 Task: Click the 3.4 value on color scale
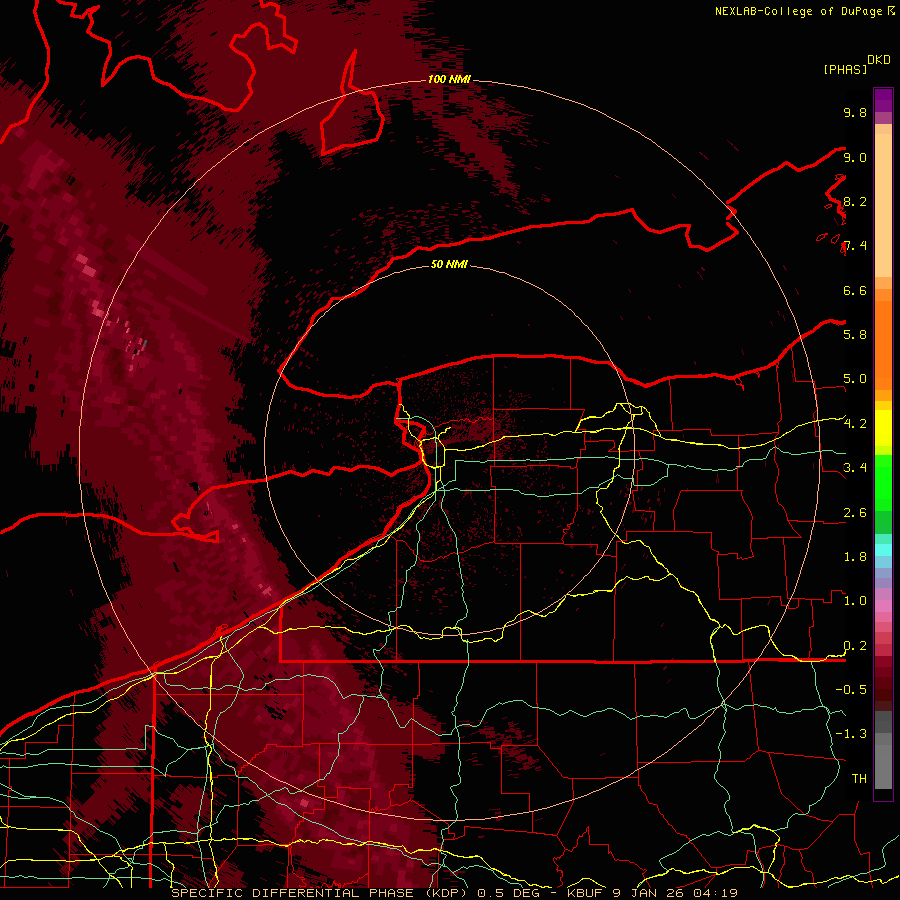[x=855, y=468]
